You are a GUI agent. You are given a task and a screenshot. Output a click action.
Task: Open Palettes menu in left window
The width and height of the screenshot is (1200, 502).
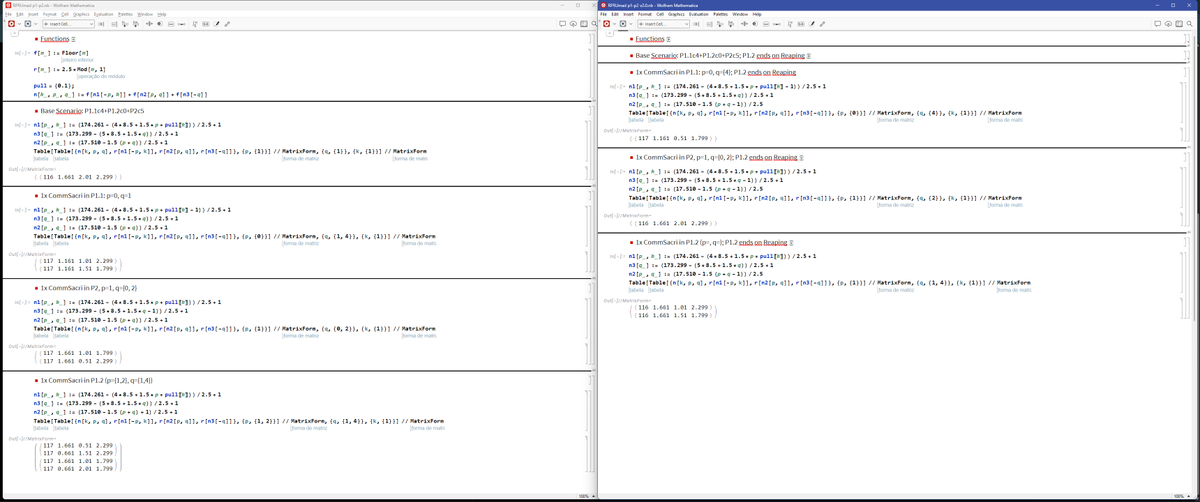(x=125, y=14)
